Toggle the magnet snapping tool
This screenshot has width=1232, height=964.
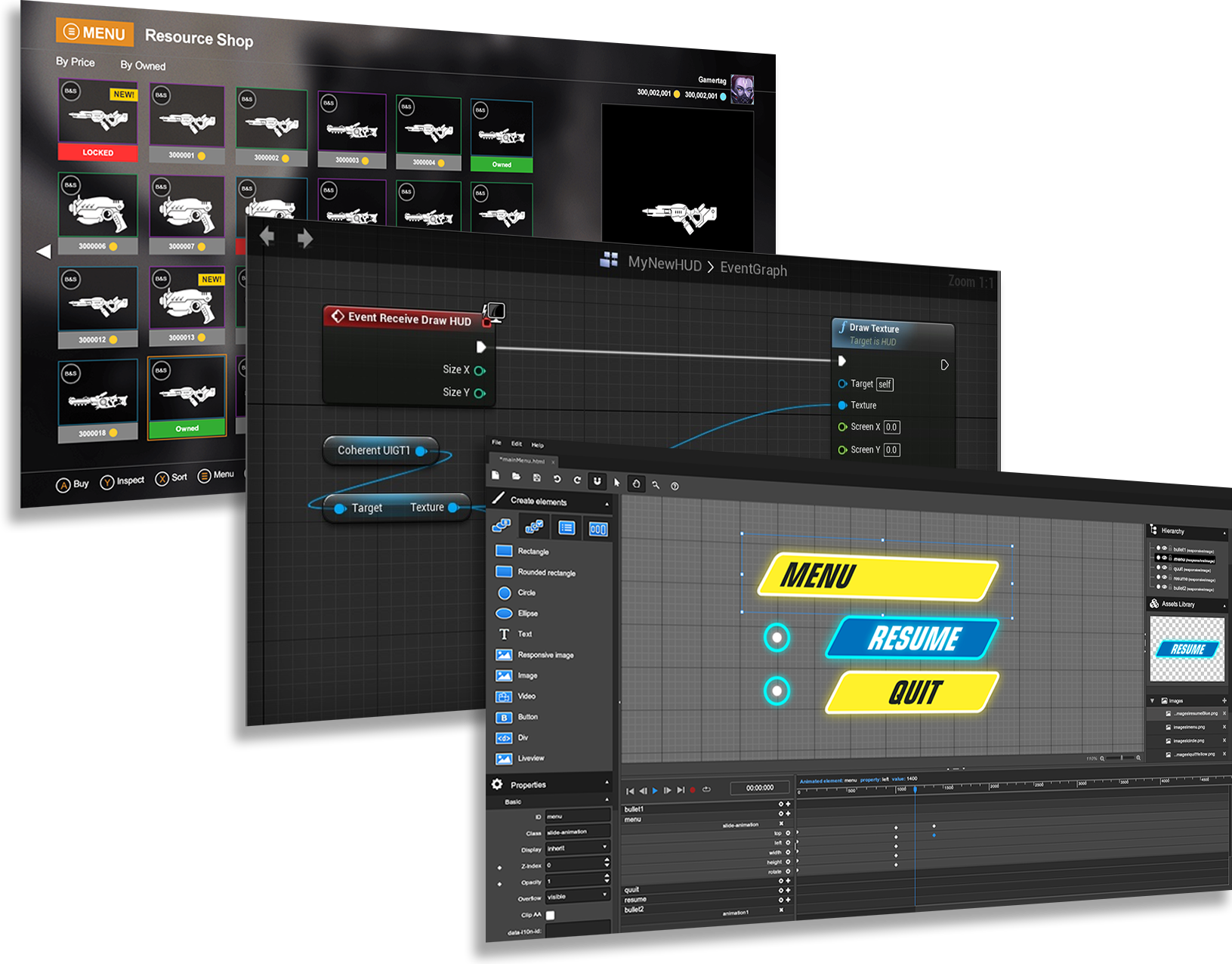[597, 480]
